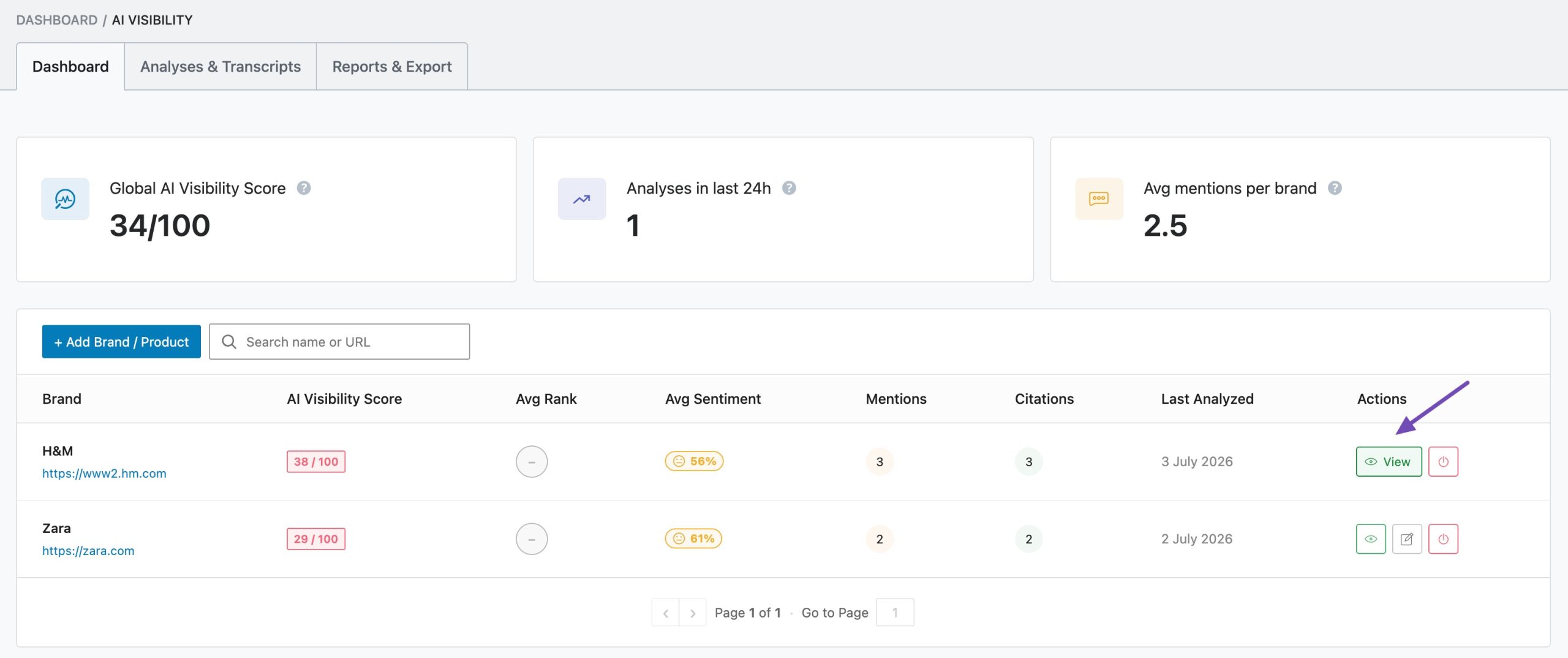Click DASHBOARD breadcrumb link
This screenshot has height=658, width=1568.
click(57, 20)
